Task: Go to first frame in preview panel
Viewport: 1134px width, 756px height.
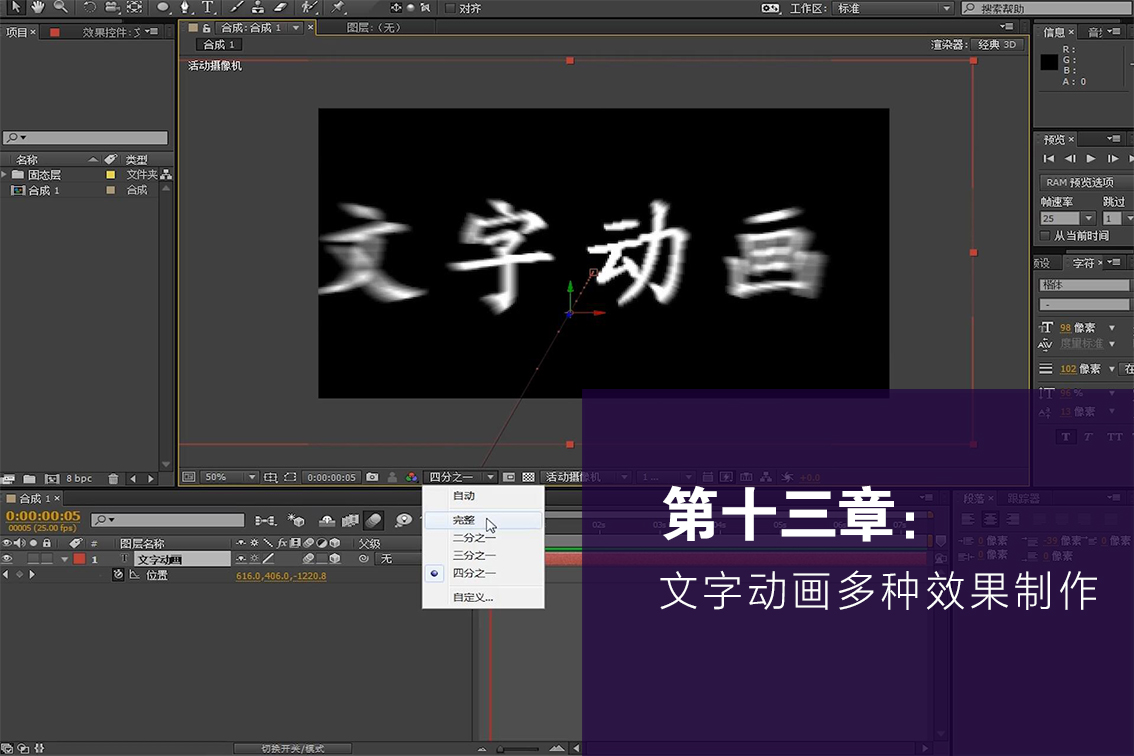Action: click(1049, 158)
